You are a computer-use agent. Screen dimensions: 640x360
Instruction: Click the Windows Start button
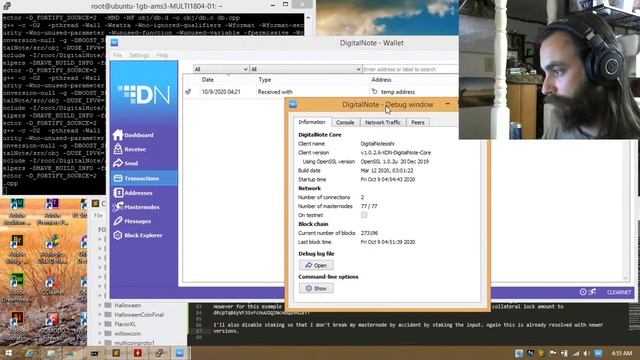click(8, 353)
